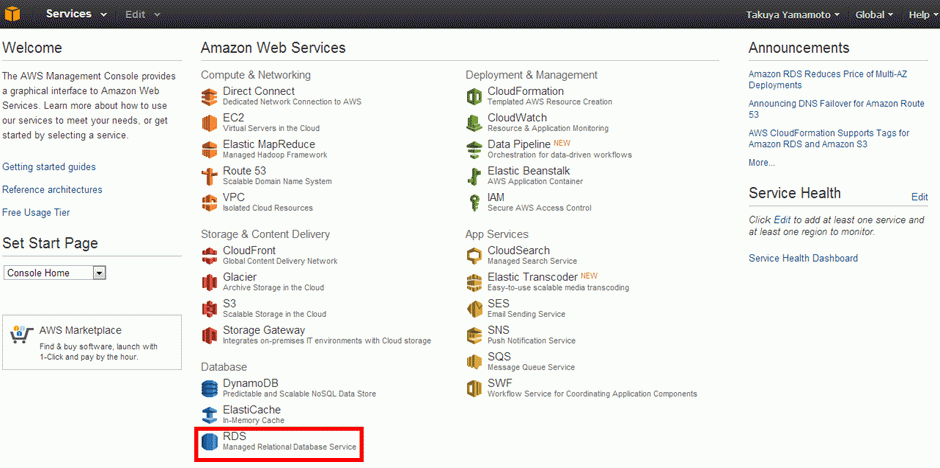Click the SQS service icon

(x=474, y=361)
